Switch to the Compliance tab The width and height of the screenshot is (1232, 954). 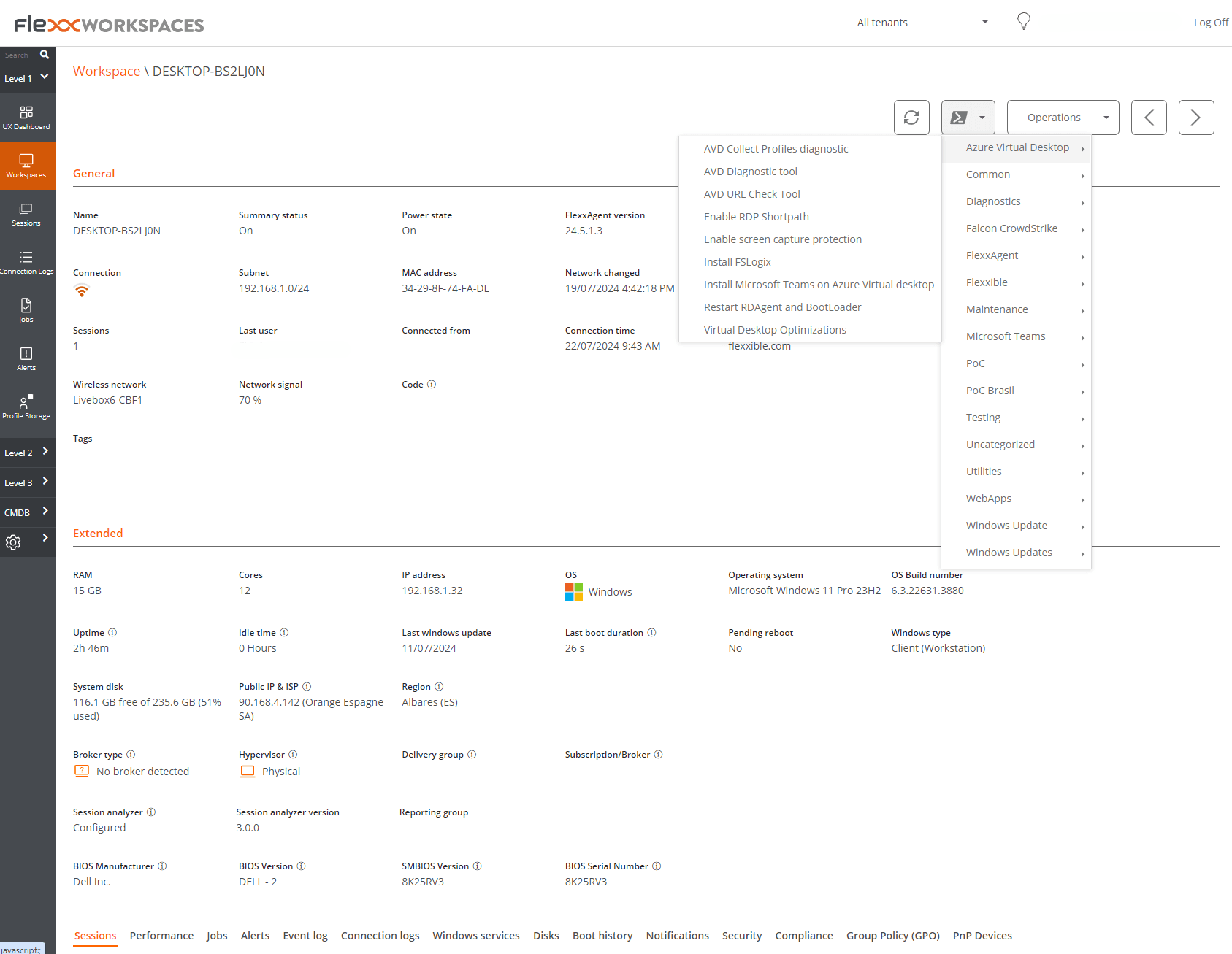click(x=804, y=936)
